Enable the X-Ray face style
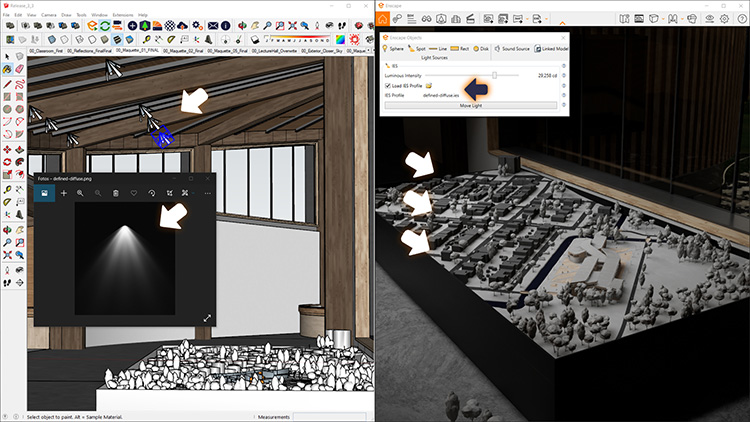Viewport: 750px width, 422px height. 52,40
